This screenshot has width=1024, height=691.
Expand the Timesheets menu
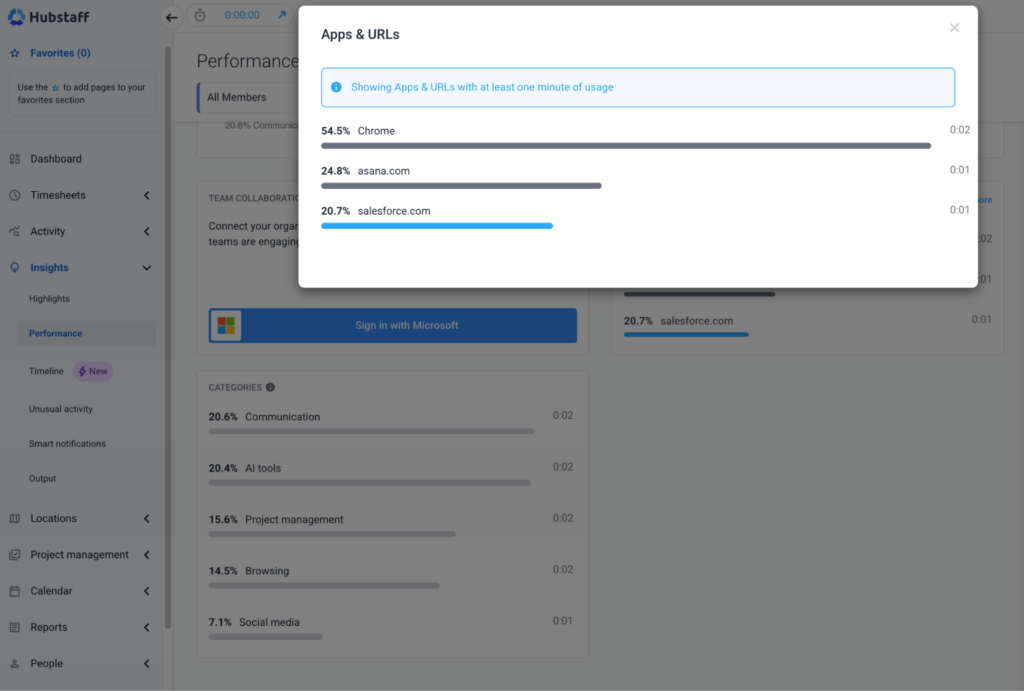[x=146, y=195]
